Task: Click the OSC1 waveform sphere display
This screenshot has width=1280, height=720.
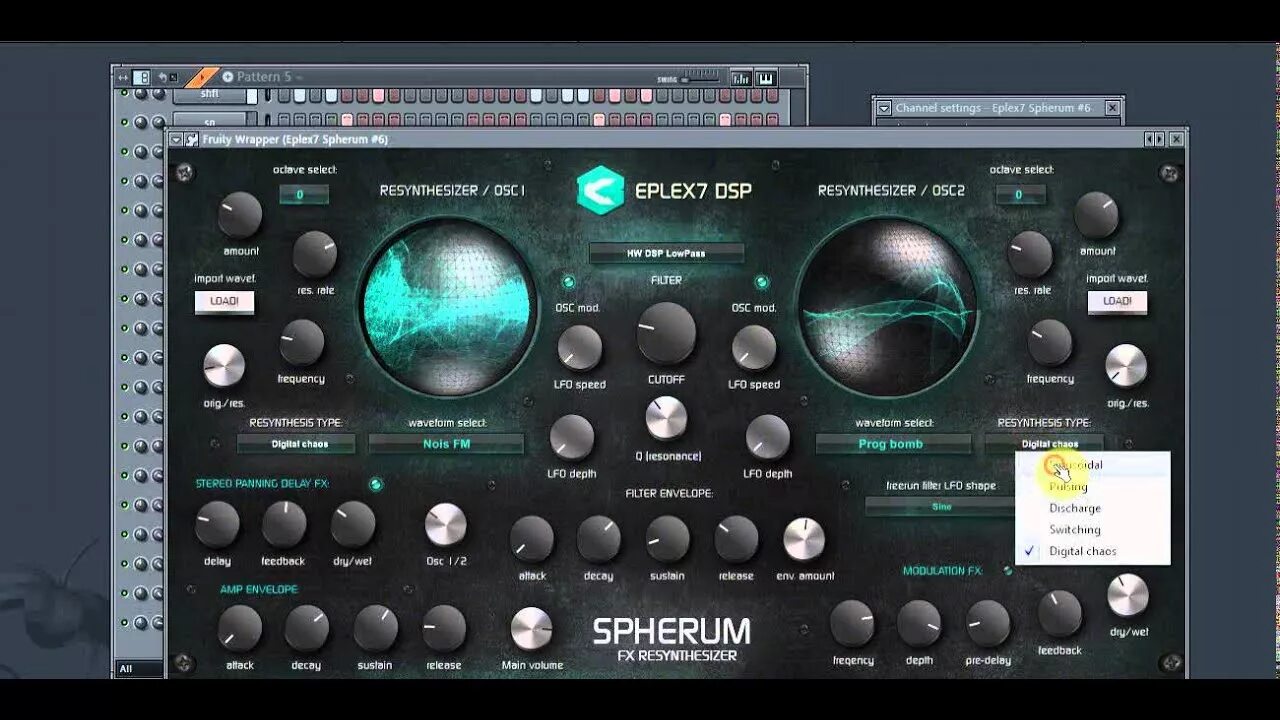Action: pos(448,306)
